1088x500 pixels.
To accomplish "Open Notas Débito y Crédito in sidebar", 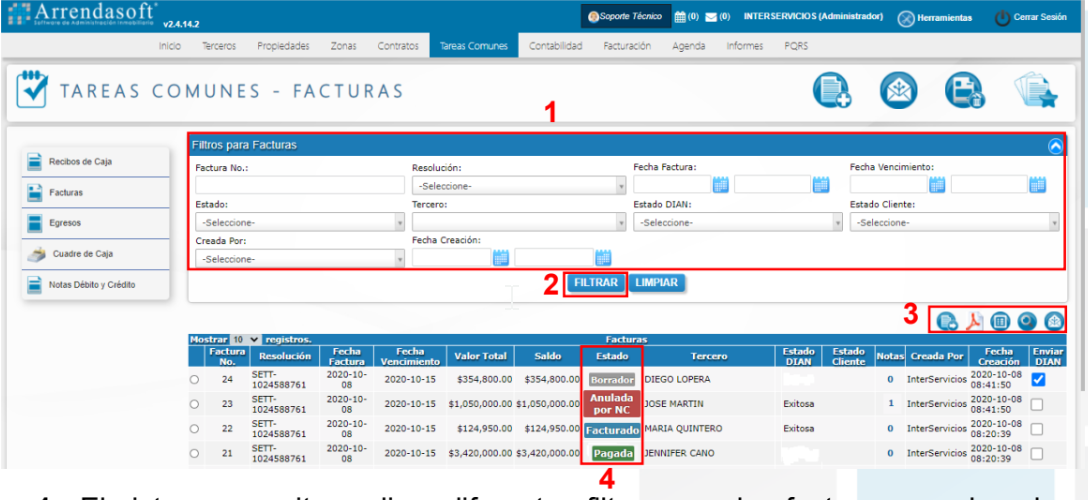I will (x=96, y=284).
